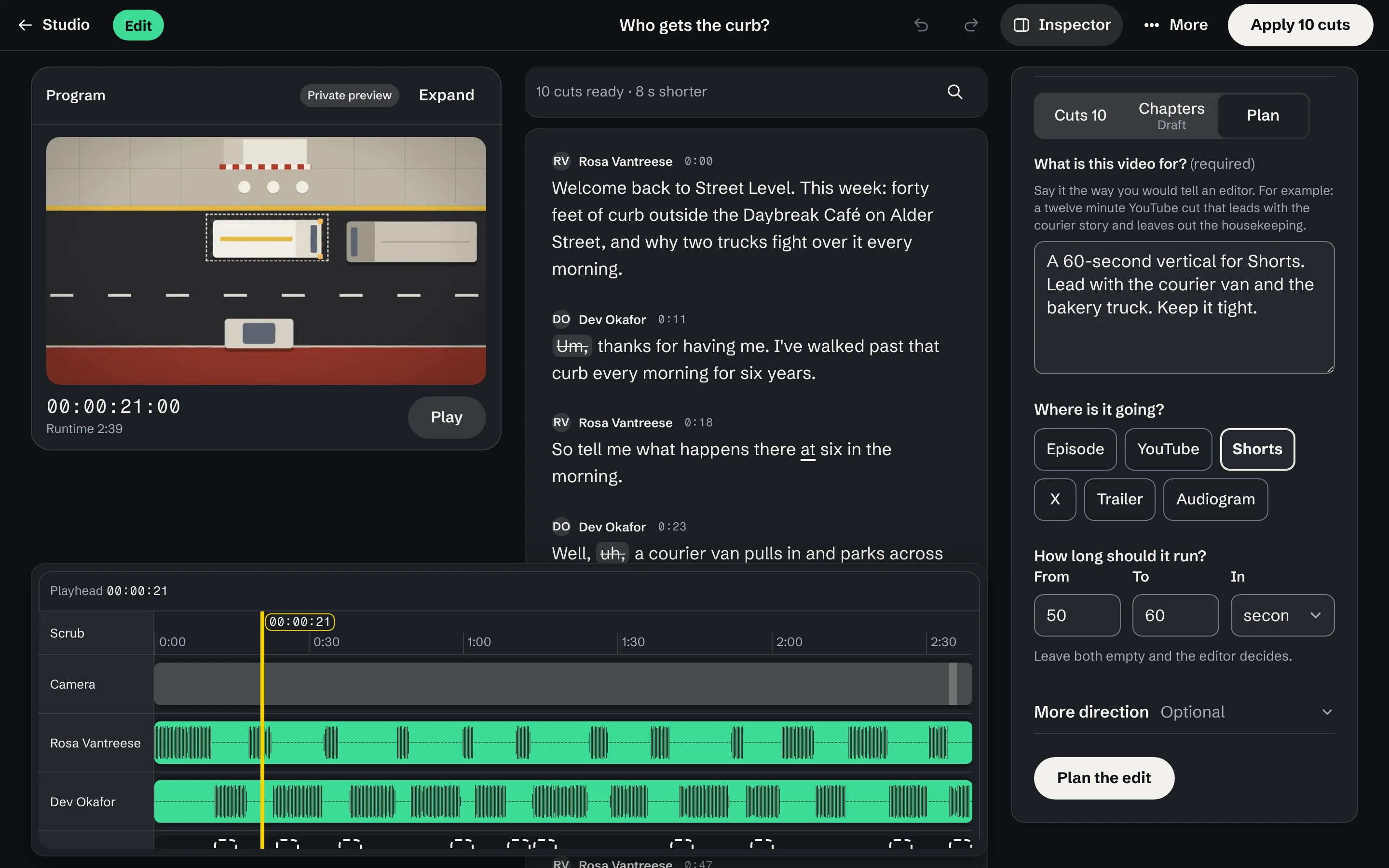Choose Episode destination
Screen dimensions: 1389x868
tap(1075, 449)
